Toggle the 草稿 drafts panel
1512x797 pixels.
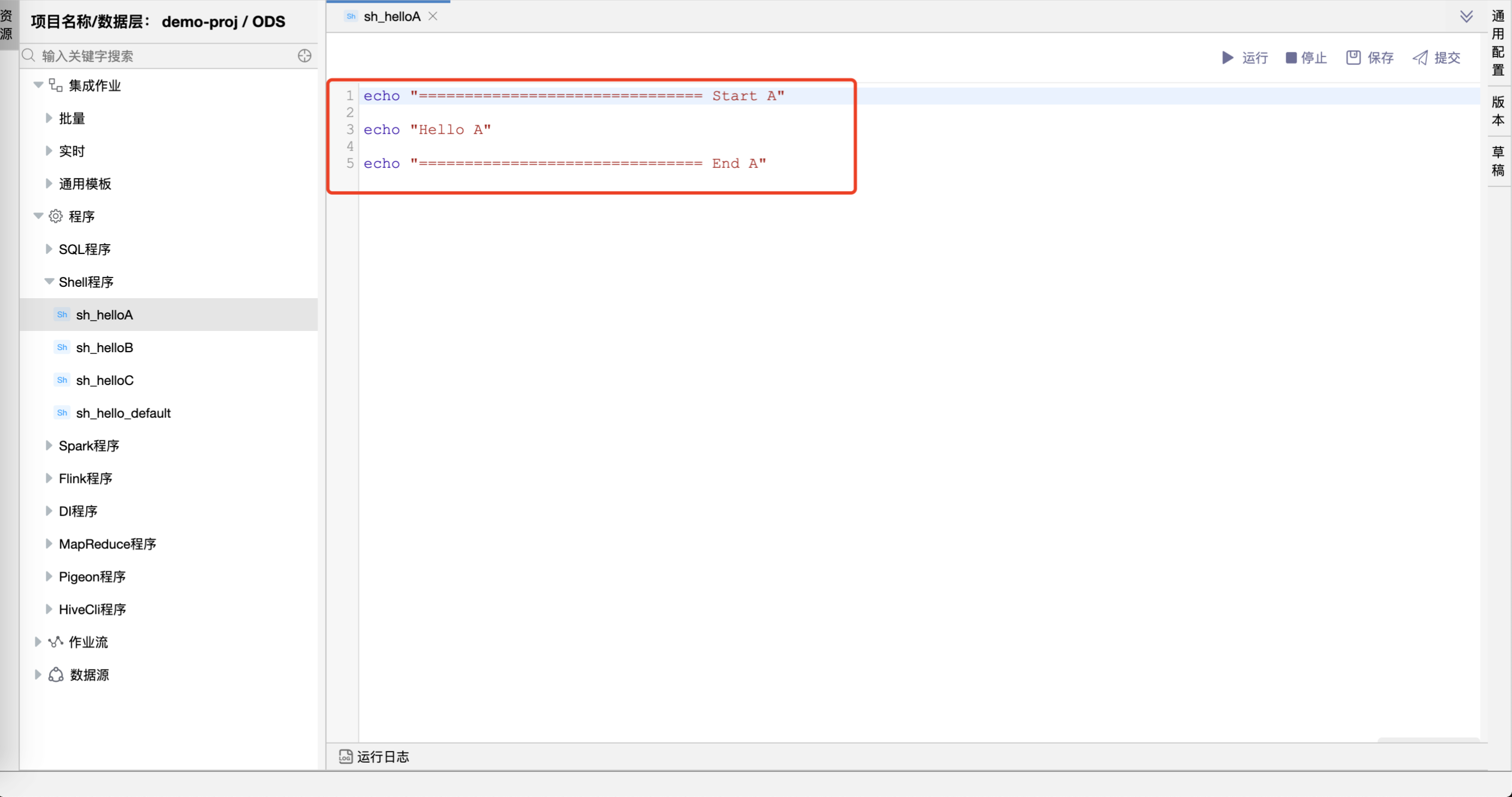coord(1497,161)
